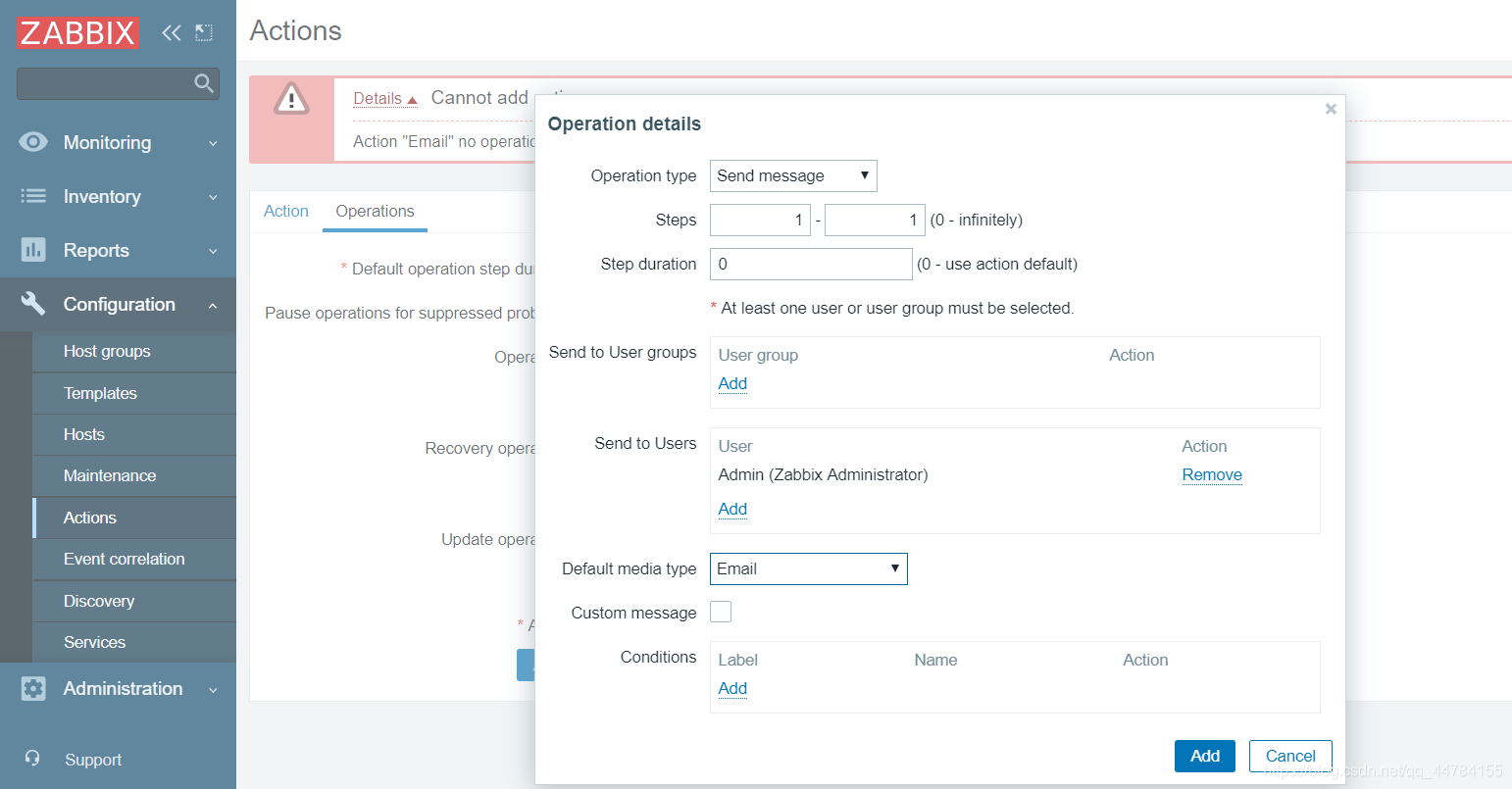This screenshot has height=789, width=1512.
Task: Click the warning triangle icon
Action: coord(291,99)
